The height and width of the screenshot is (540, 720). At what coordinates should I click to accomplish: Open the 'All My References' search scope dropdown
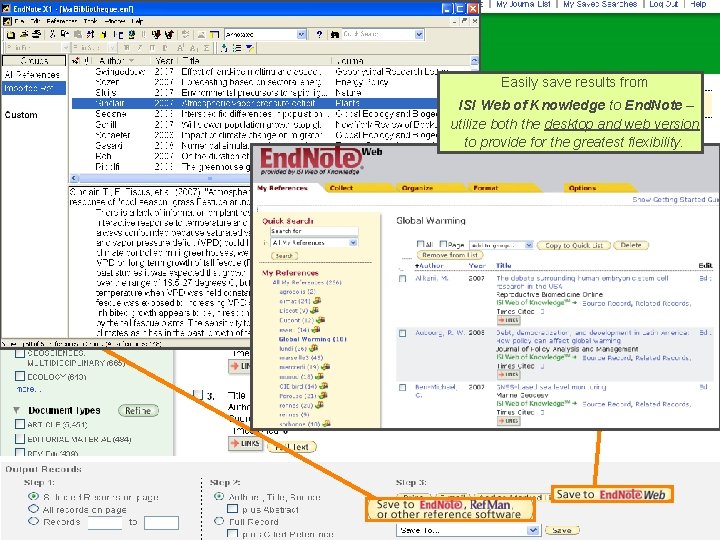pyautogui.click(x=353, y=242)
